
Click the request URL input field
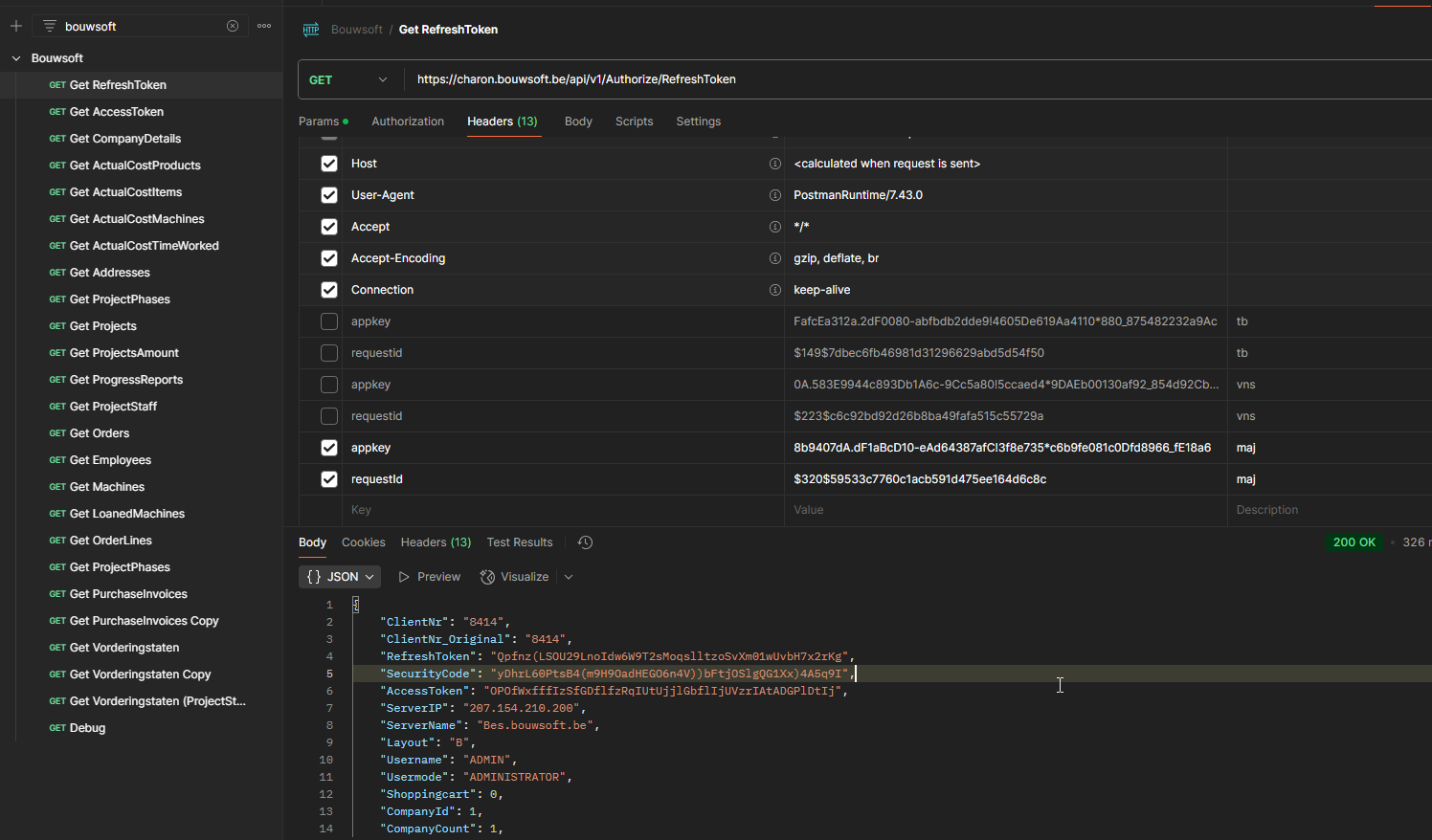click(919, 79)
